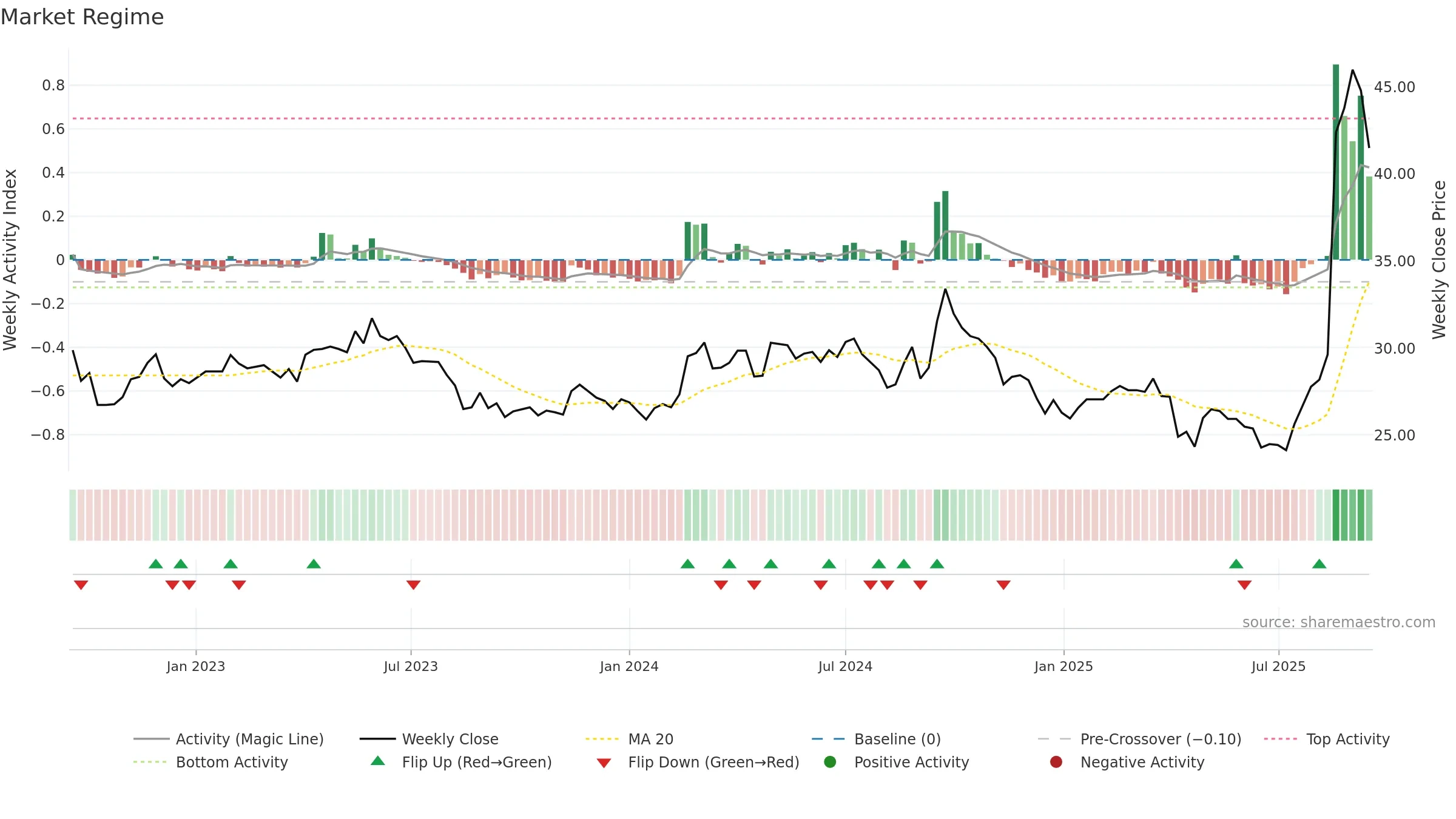Click the 0.6 activity axis label
The image size is (1456, 819).
click(x=53, y=129)
